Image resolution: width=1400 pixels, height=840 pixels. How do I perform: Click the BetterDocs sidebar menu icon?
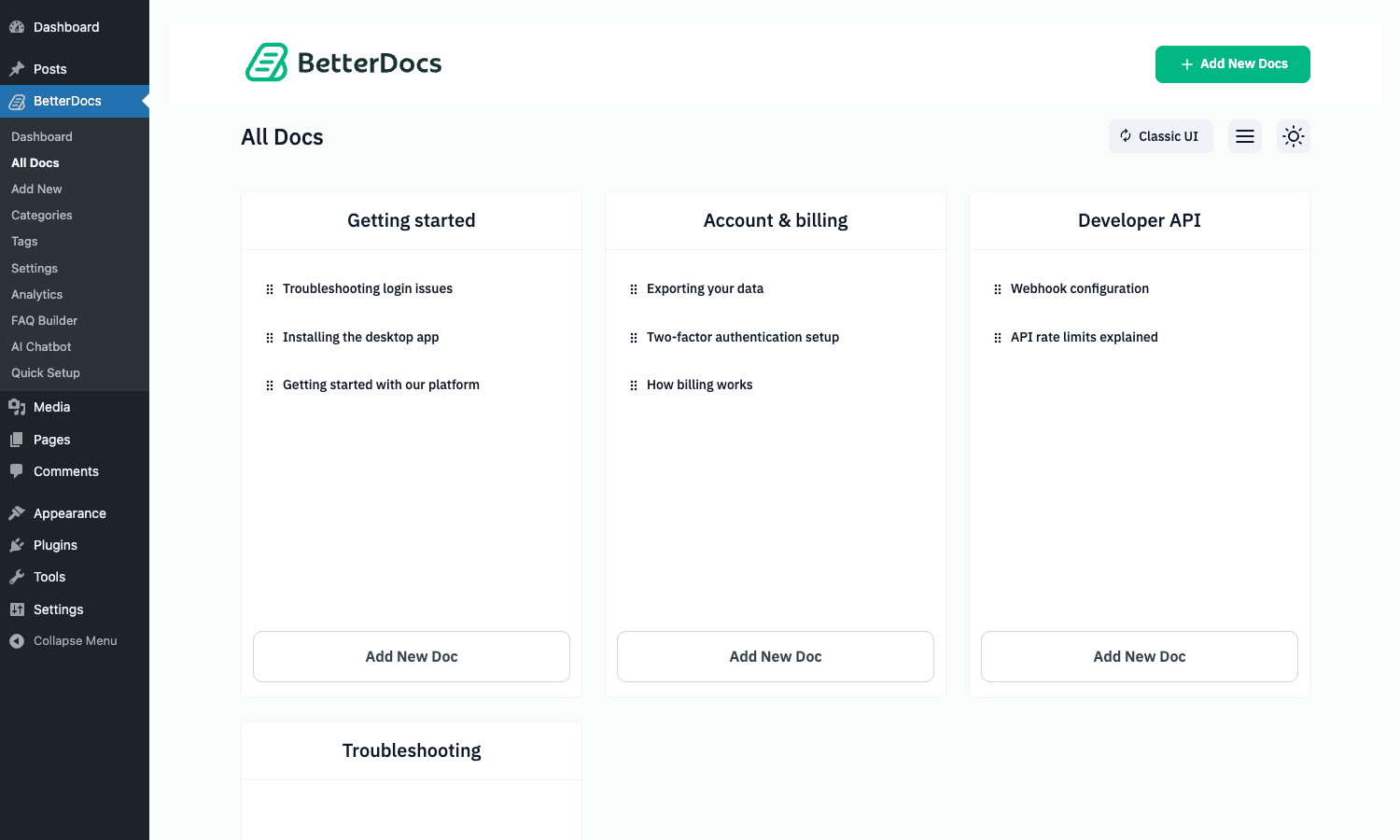tap(17, 101)
